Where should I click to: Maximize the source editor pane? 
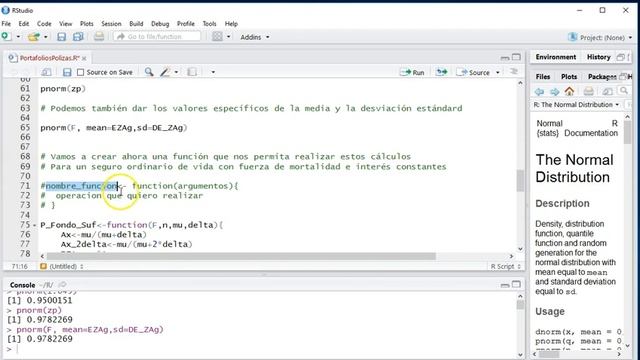coord(516,57)
